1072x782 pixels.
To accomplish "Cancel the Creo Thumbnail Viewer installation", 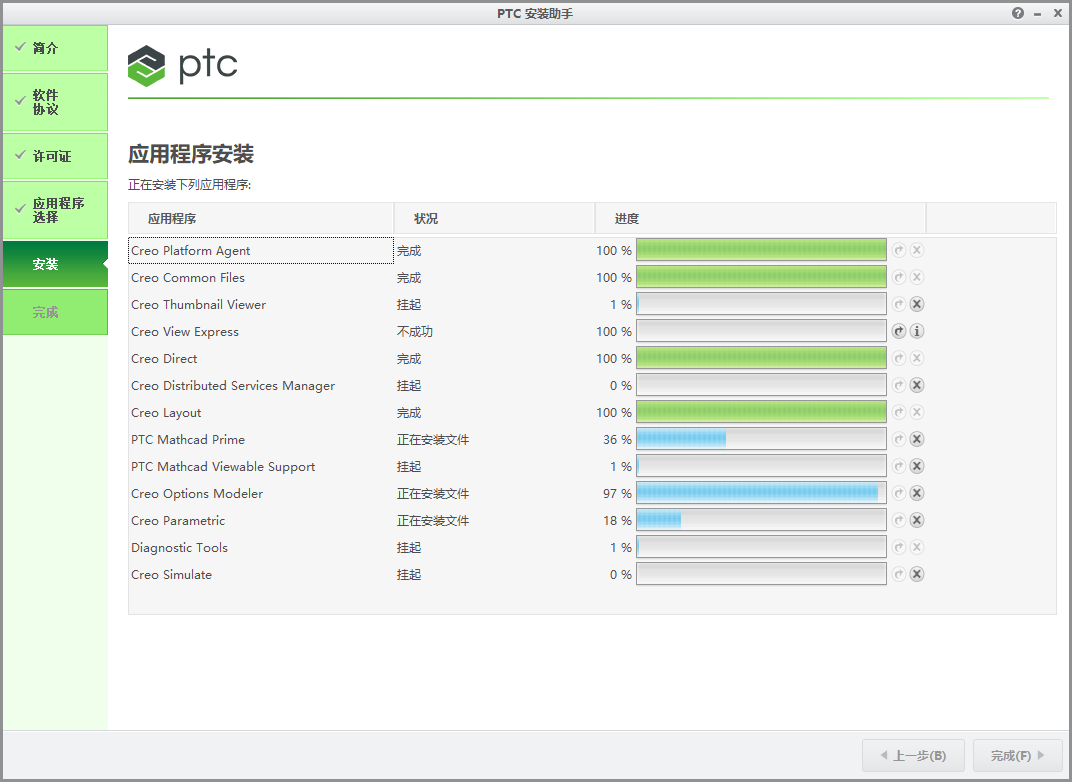I will tap(917, 304).
